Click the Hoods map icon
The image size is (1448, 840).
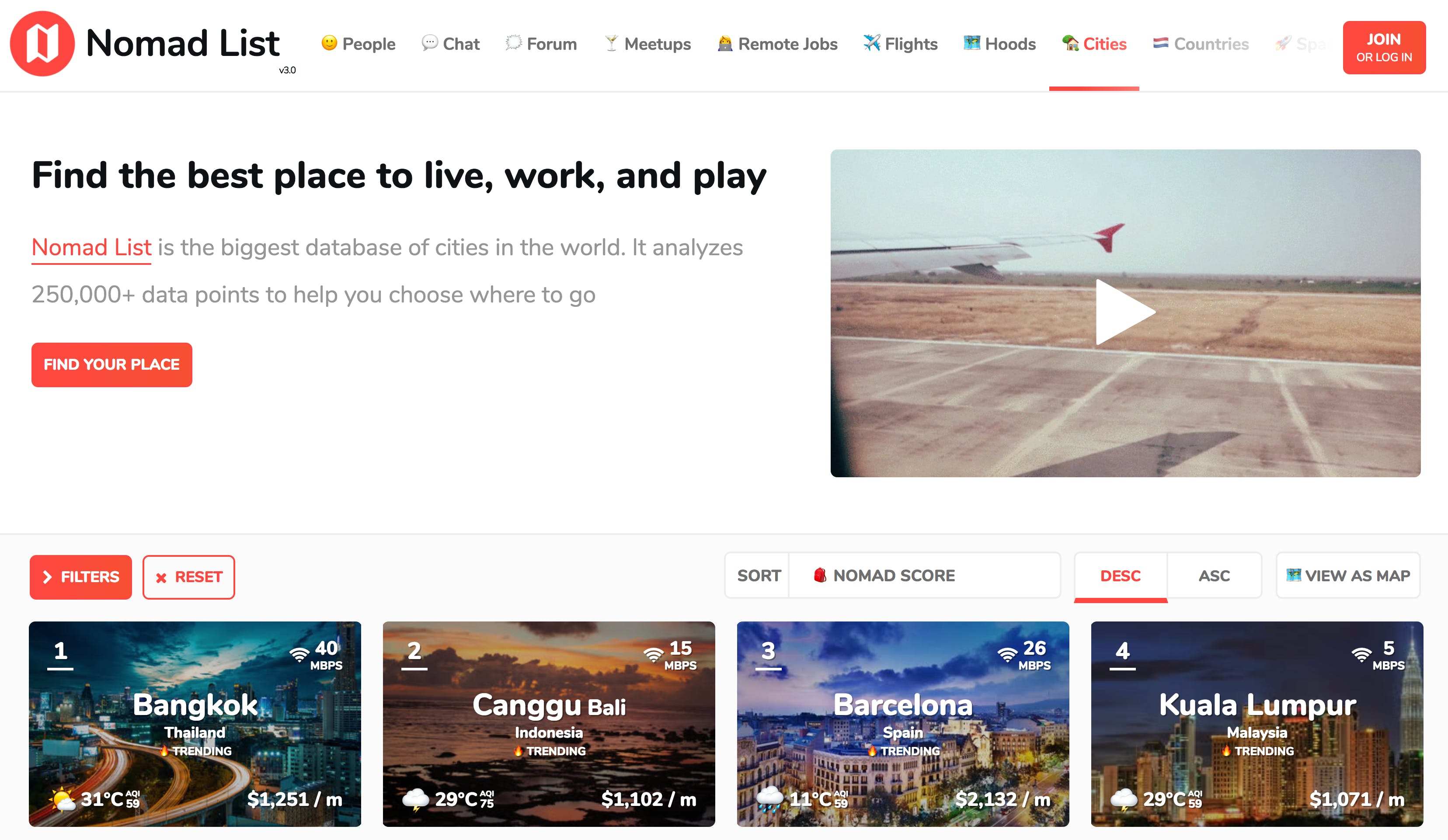coord(971,43)
